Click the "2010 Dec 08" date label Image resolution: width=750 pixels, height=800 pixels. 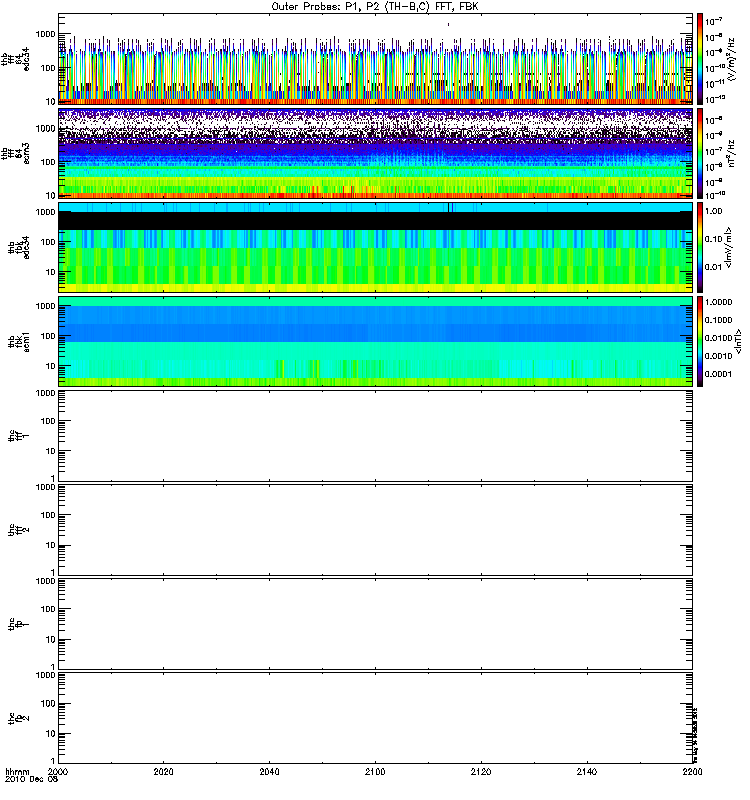pyautogui.click(x=32, y=779)
